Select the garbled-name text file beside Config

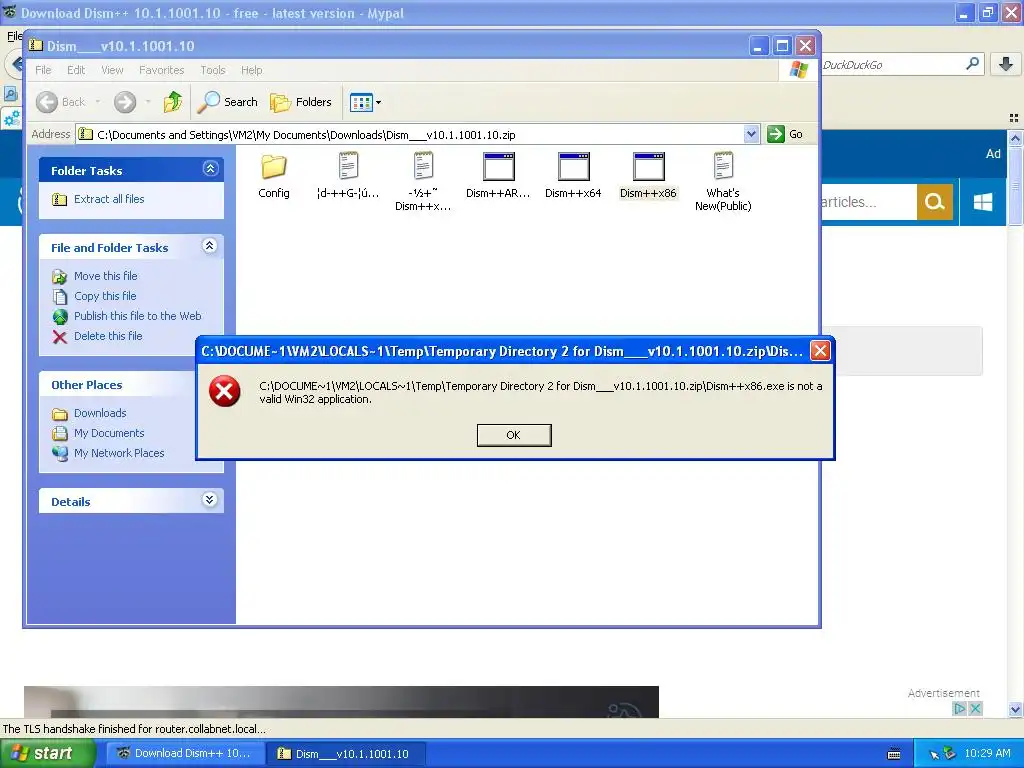[348, 175]
